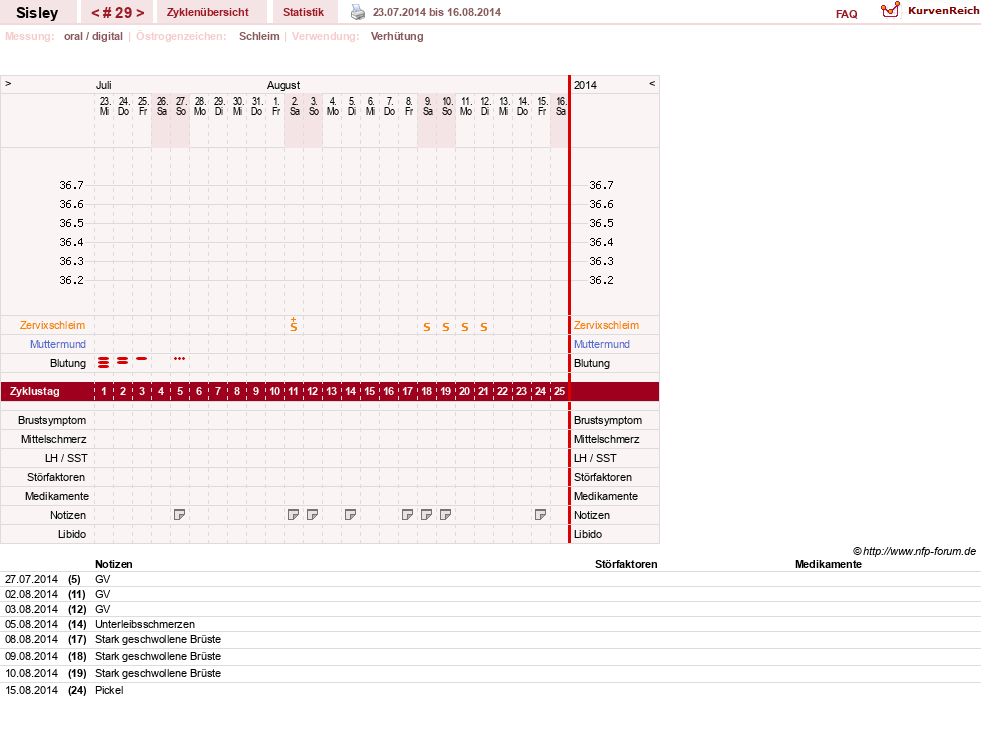This screenshot has width=981, height=743.
Task: Click the left Libido row label
Action: (72, 534)
